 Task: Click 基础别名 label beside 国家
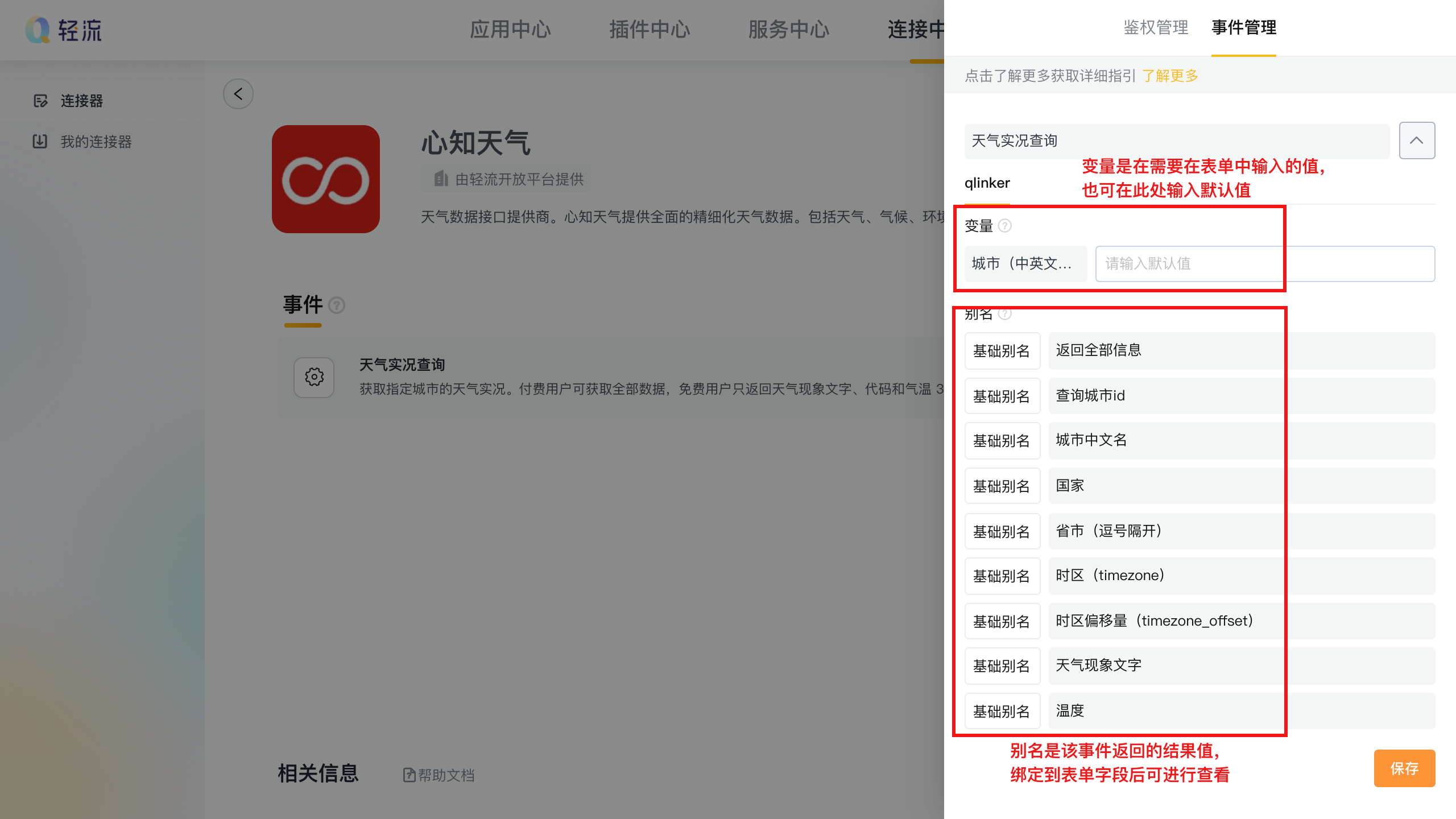tap(1002, 486)
